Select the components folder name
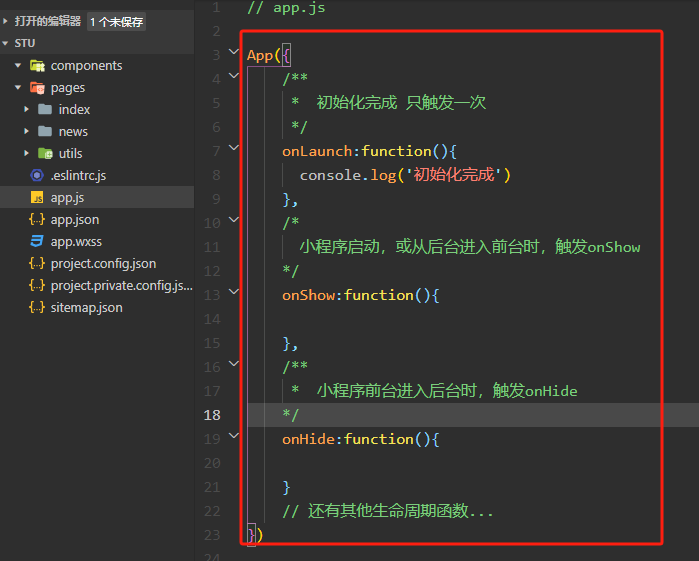The width and height of the screenshot is (699, 561). point(86,66)
